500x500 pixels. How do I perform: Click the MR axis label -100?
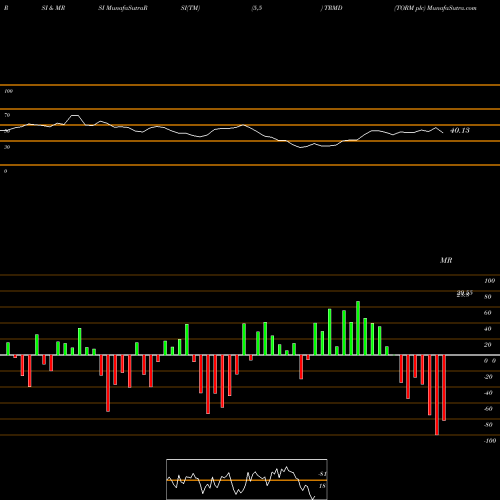[x=490, y=441]
